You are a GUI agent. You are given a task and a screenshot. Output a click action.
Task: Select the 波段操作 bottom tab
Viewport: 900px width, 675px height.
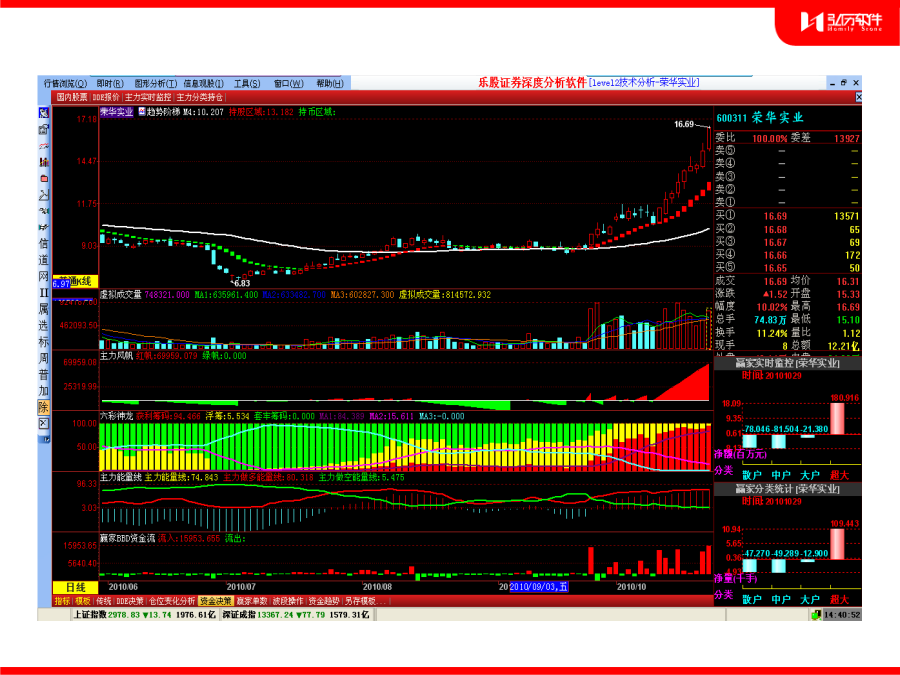[x=288, y=601]
